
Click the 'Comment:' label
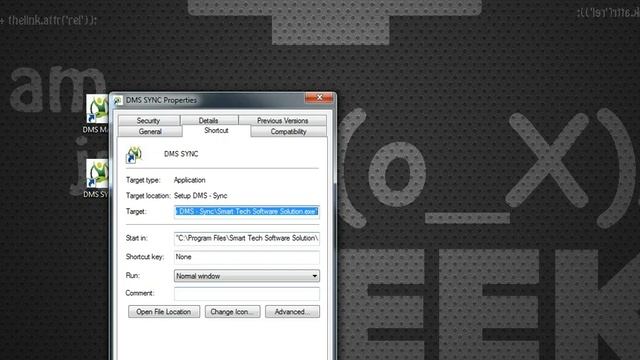[x=140, y=293]
